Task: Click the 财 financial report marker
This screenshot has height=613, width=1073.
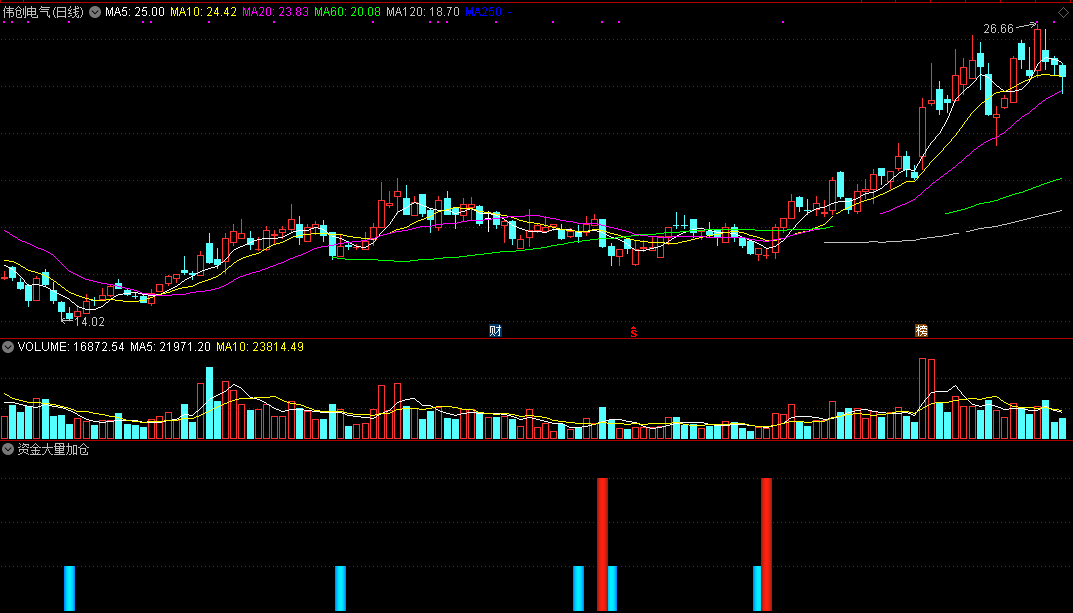Action: (x=495, y=331)
